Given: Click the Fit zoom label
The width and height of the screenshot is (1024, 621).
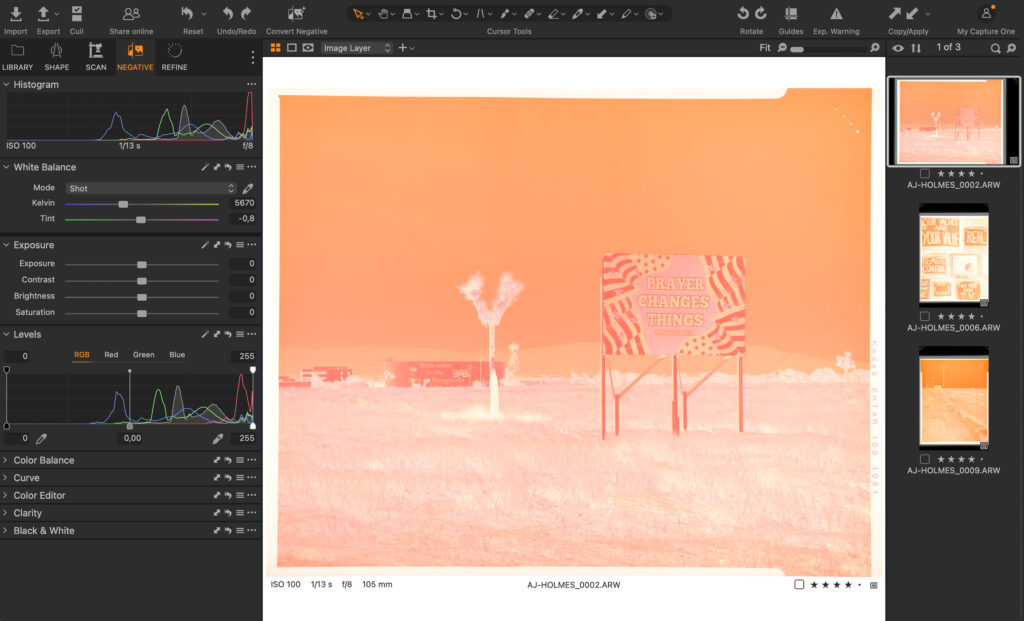Looking at the screenshot, I should 765,48.
